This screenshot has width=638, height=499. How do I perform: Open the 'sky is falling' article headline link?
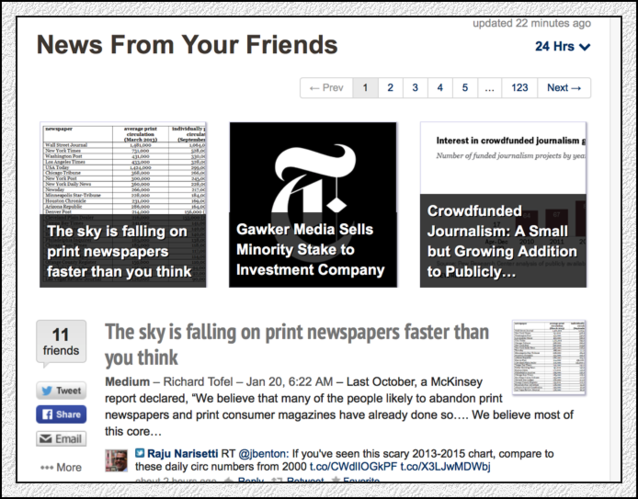(297, 343)
